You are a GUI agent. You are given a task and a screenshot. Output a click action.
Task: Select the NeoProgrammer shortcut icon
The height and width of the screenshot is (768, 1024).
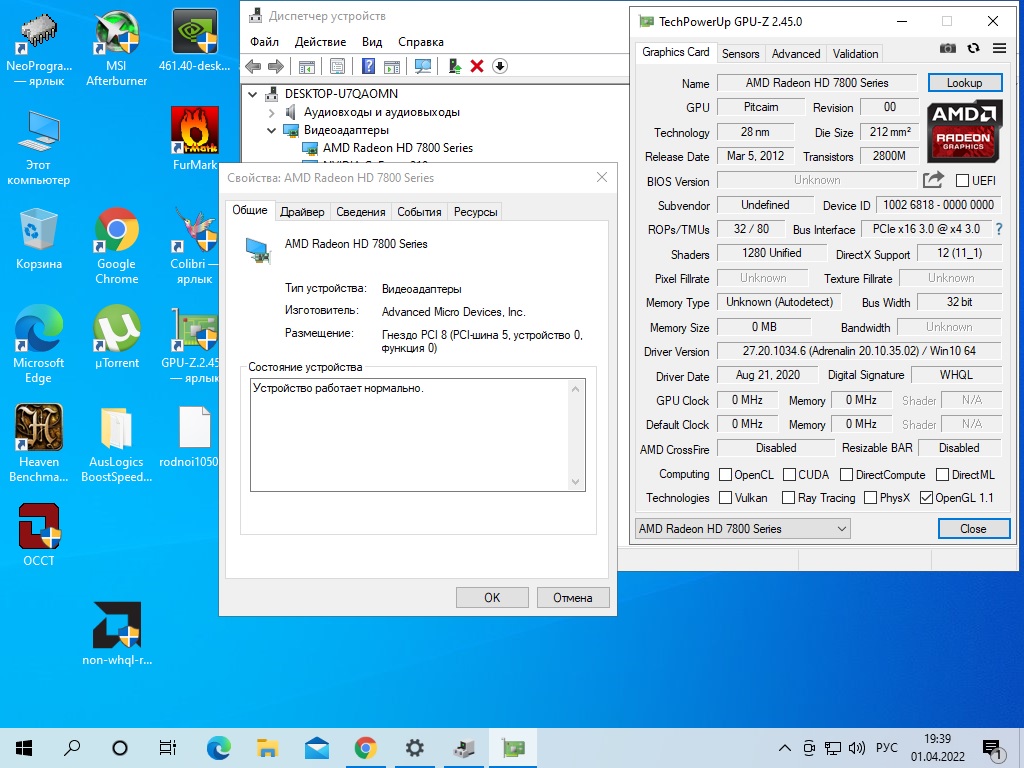pos(39,48)
